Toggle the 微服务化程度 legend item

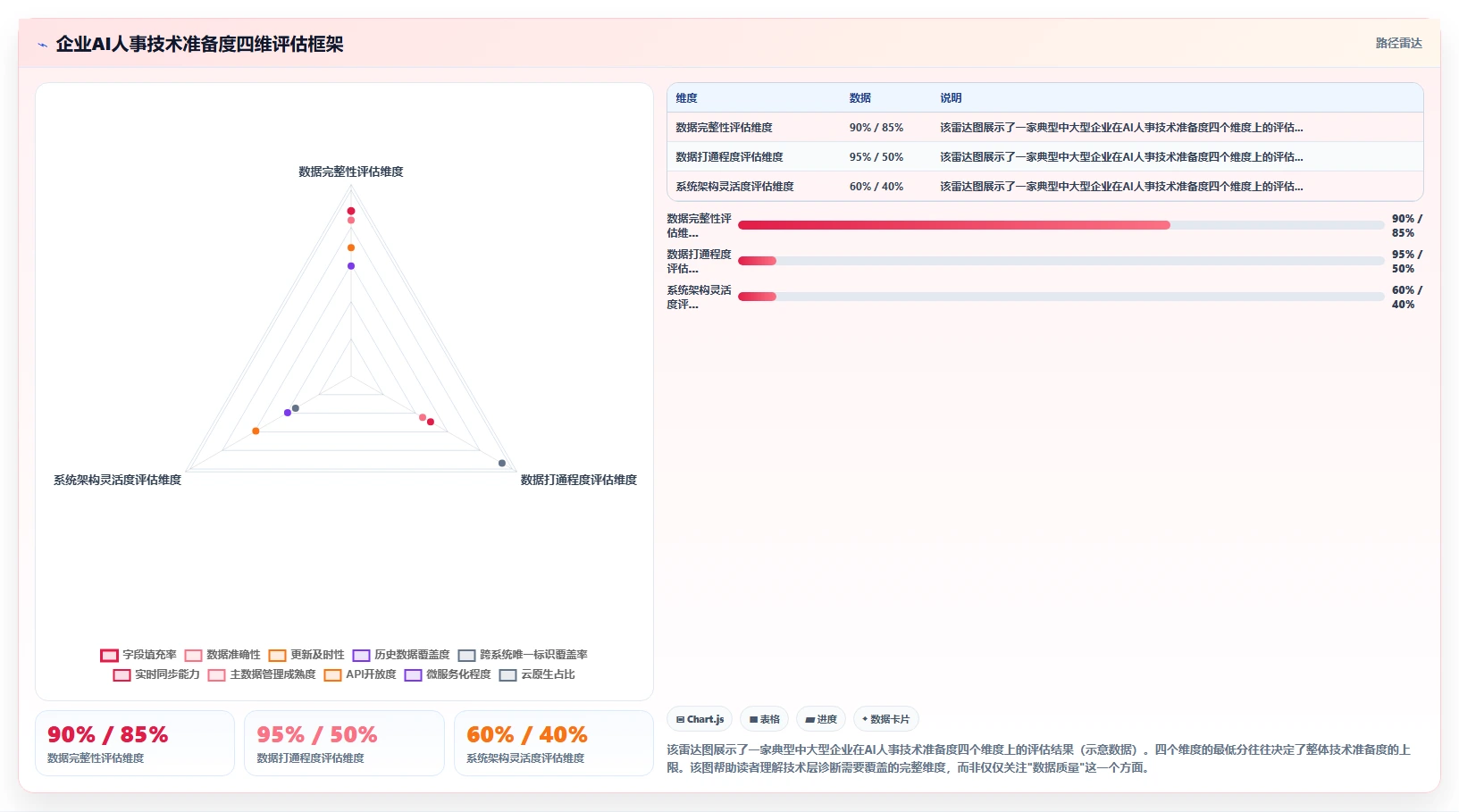(x=448, y=674)
